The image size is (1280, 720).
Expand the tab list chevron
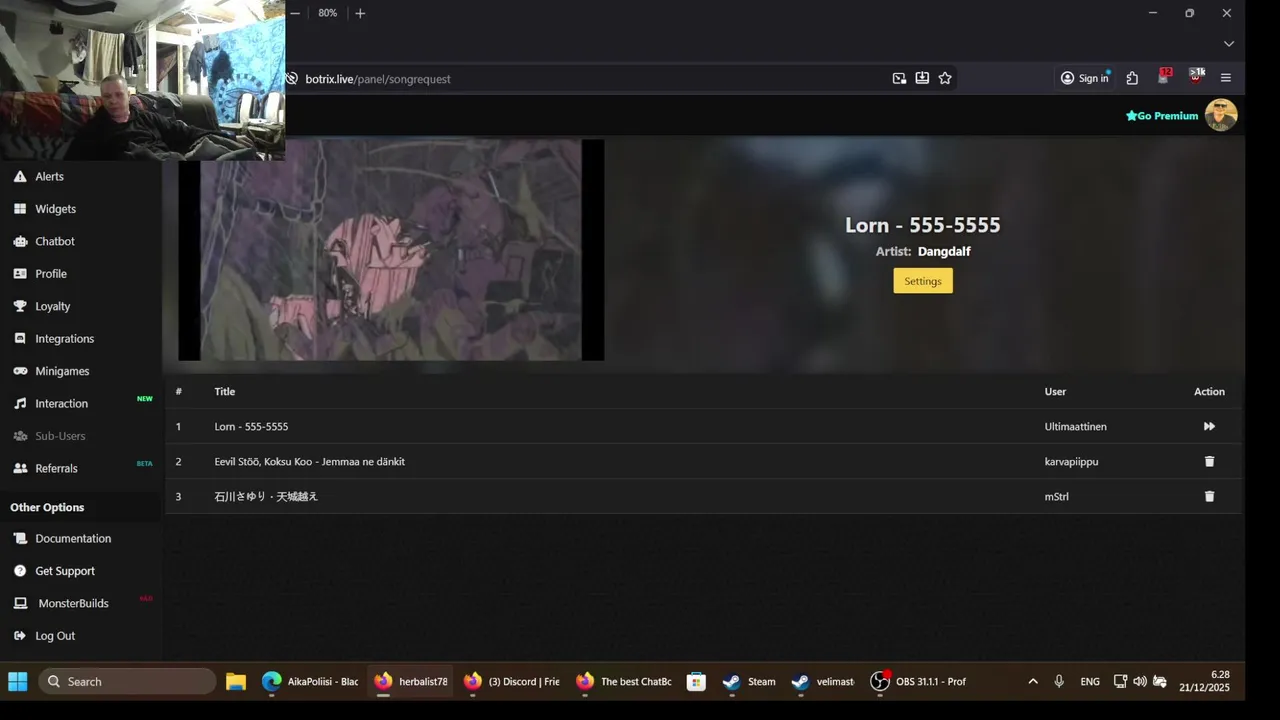point(1229,44)
